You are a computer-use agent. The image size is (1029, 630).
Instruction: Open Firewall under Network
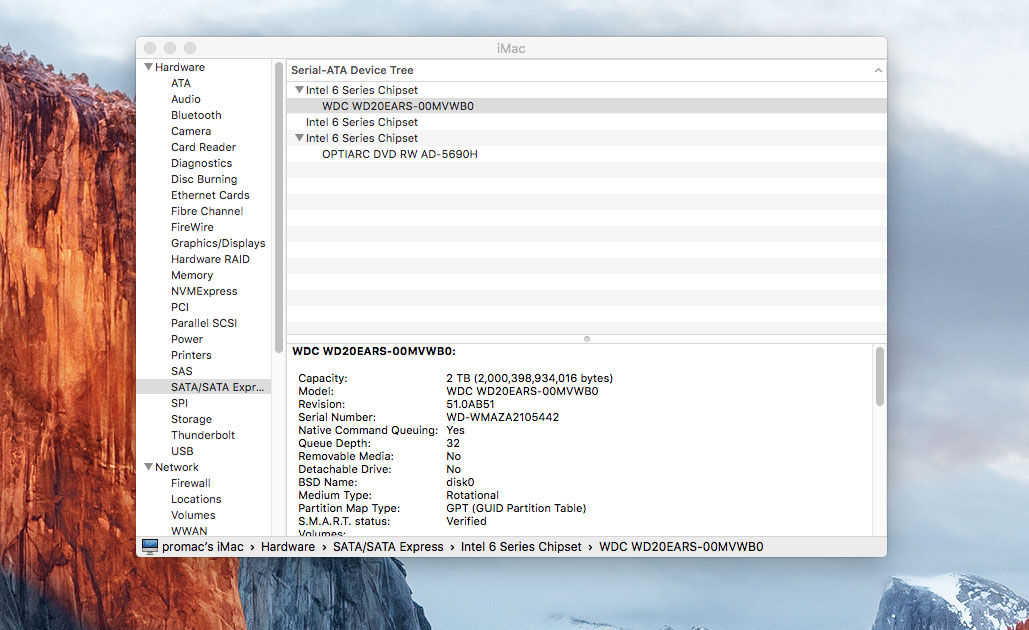pyautogui.click(x=190, y=483)
